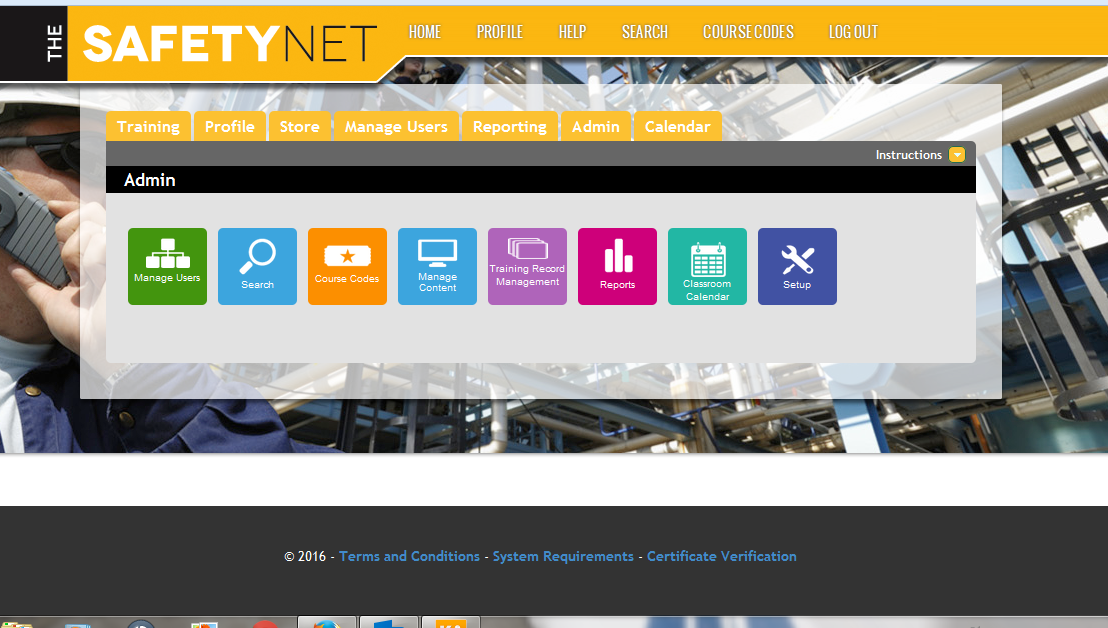Image resolution: width=1108 pixels, height=628 pixels.
Task: Open Manage Content
Action: click(x=437, y=266)
